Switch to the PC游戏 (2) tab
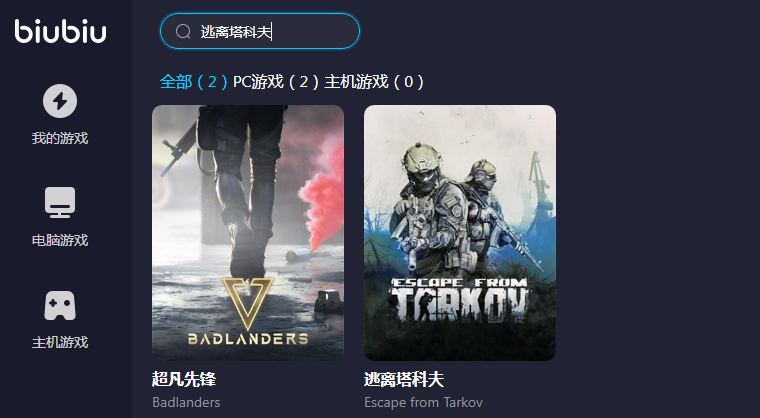The height and width of the screenshot is (418, 760). [x=276, y=81]
